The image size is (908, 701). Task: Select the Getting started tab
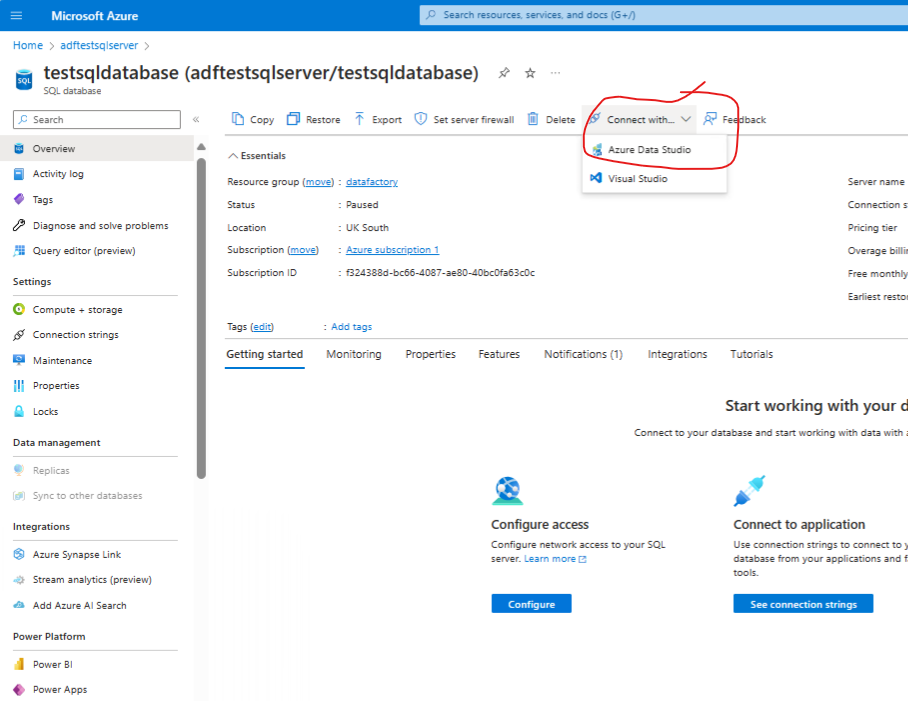(265, 354)
